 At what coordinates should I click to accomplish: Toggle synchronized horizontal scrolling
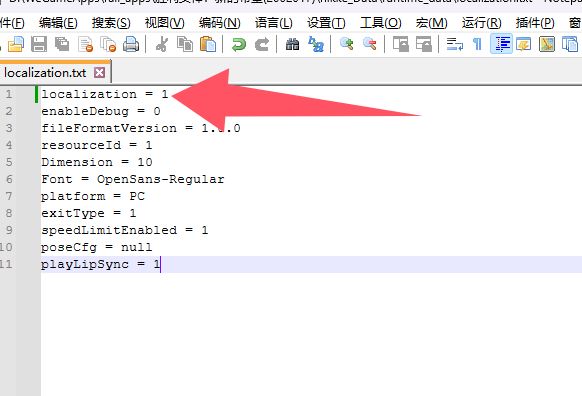tap(424, 44)
